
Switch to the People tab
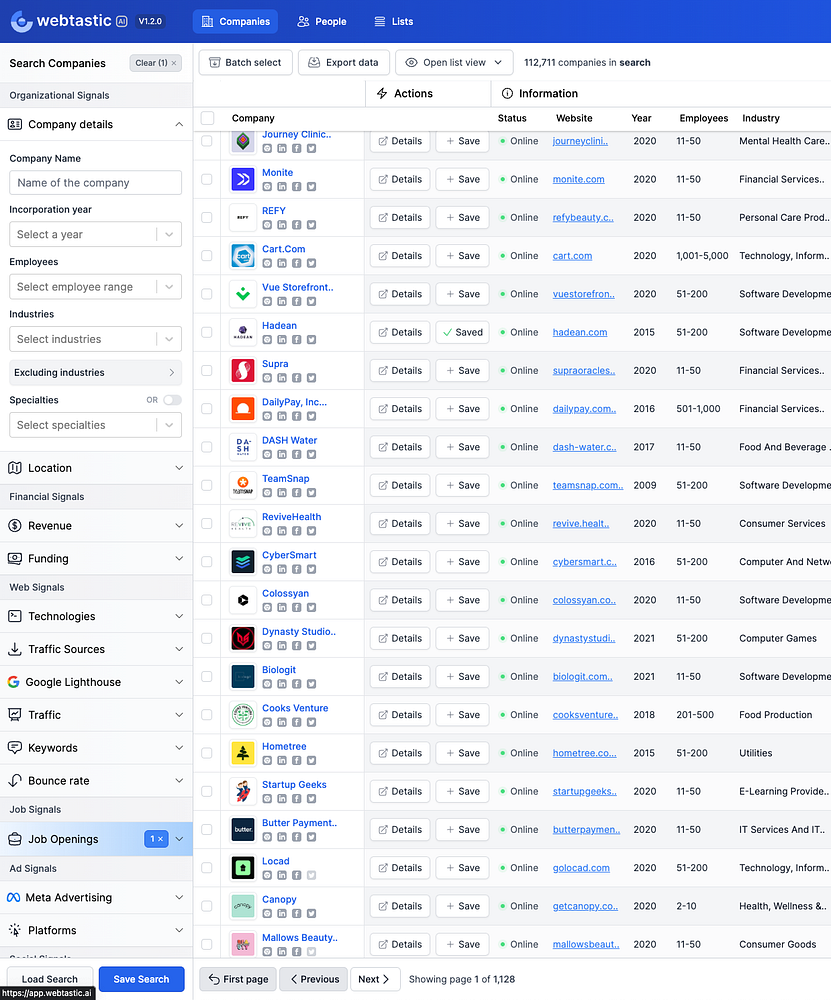click(322, 22)
